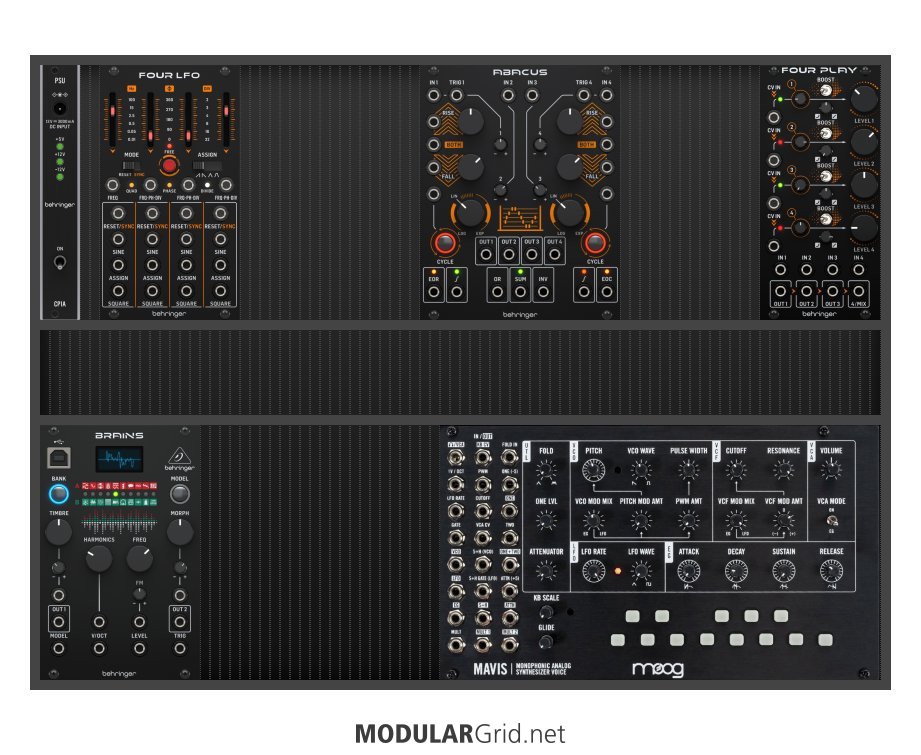Viewport: 921px width, 755px height.
Task: Click the Four Play 4/MIX output jack
Action: tap(858, 291)
